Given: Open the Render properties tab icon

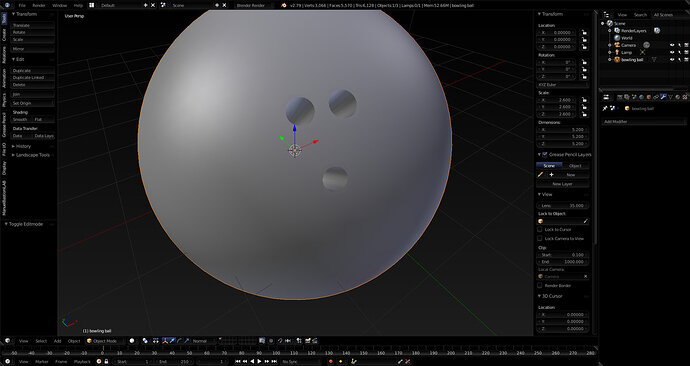Looking at the screenshot, I should pos(620,97).
